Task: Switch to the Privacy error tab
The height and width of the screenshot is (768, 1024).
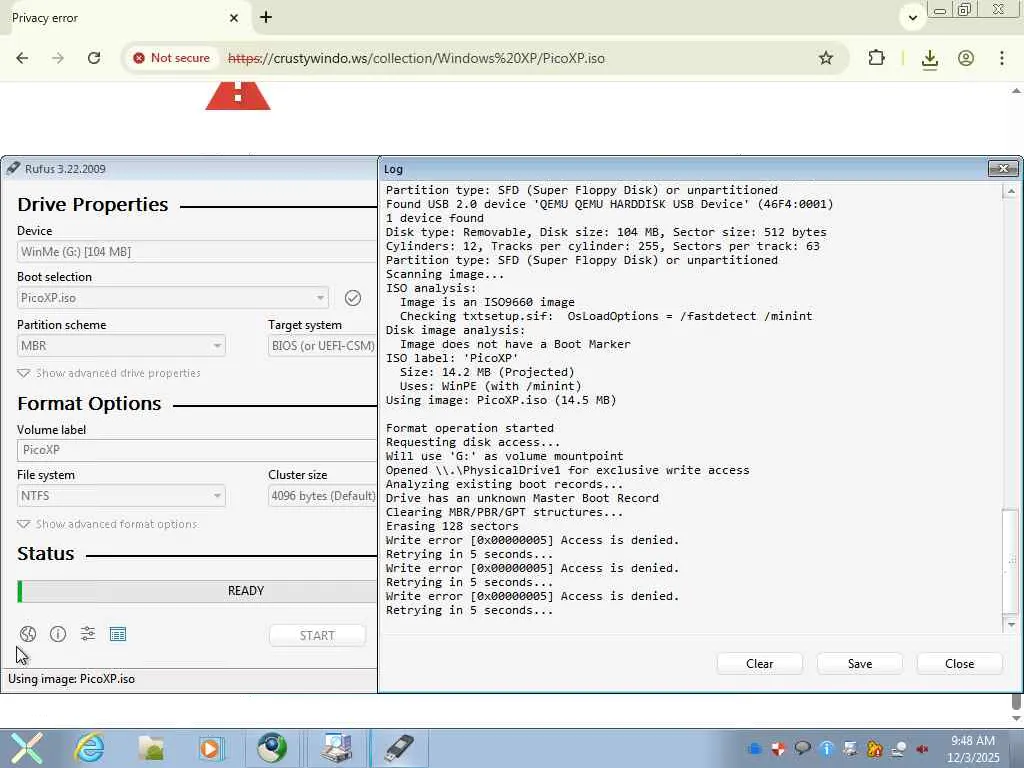Action: pyautogui.click(x=124, y=18)
